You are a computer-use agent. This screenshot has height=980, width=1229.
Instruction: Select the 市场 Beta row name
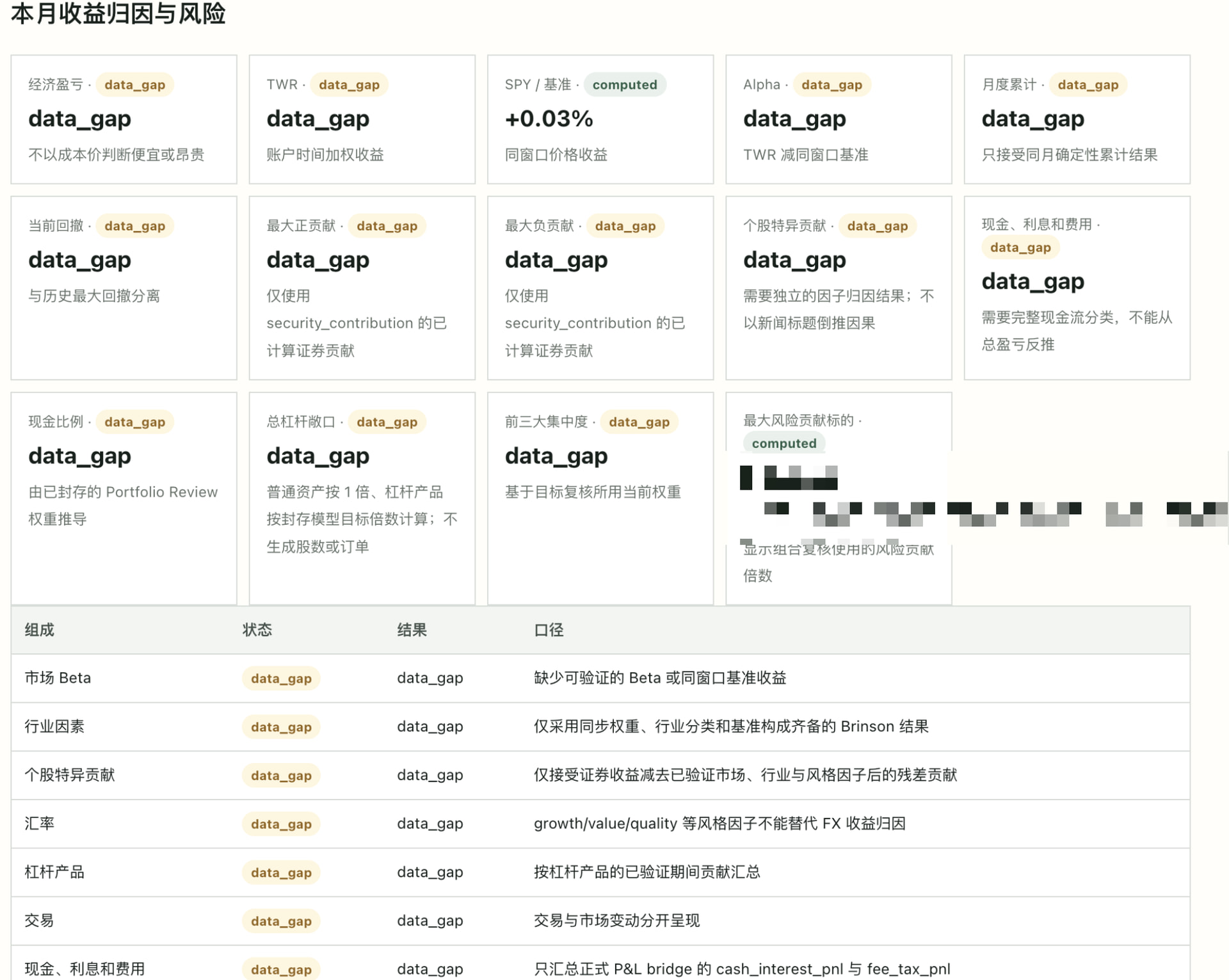point(58,678)
